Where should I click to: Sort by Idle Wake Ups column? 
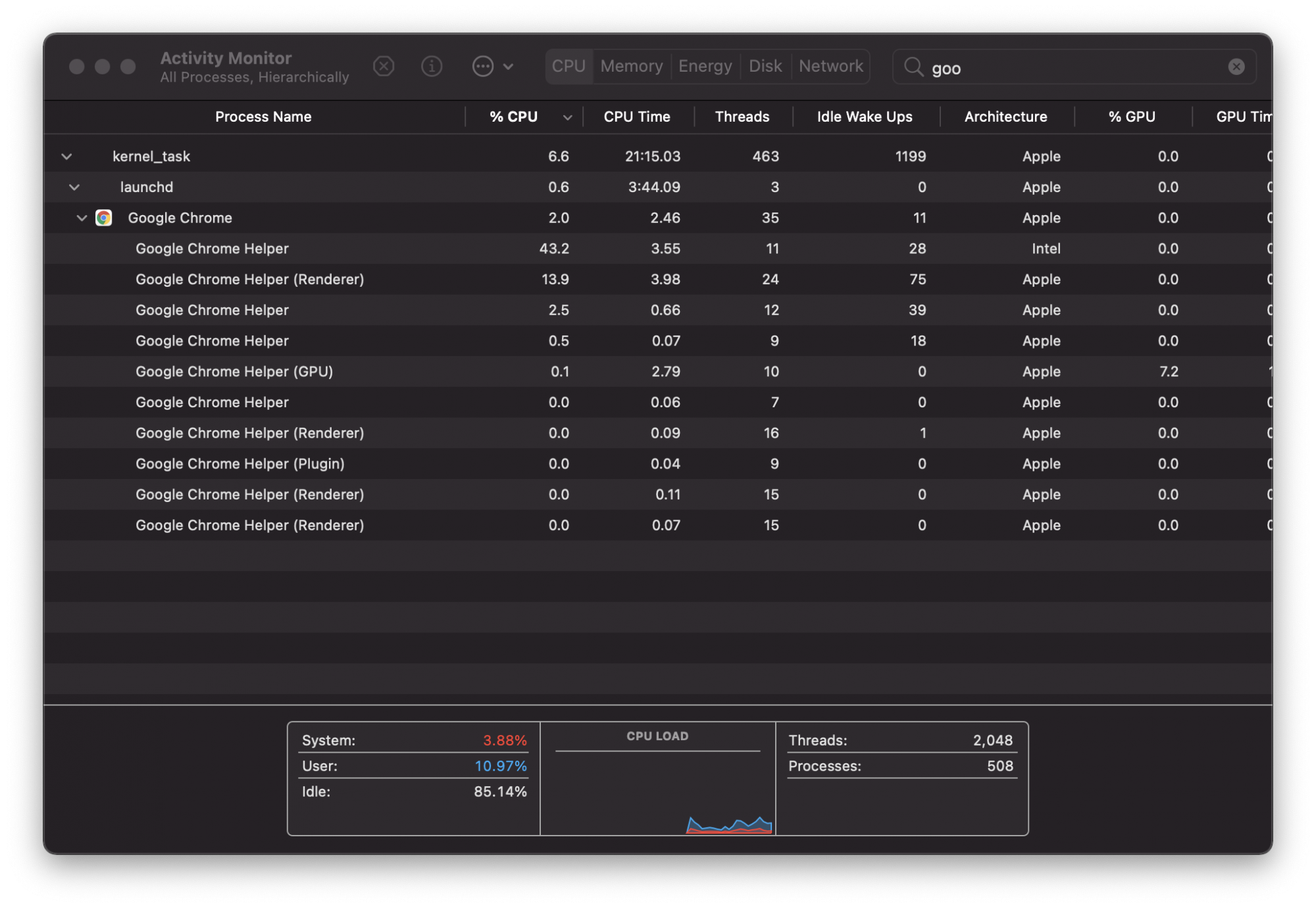864,117
